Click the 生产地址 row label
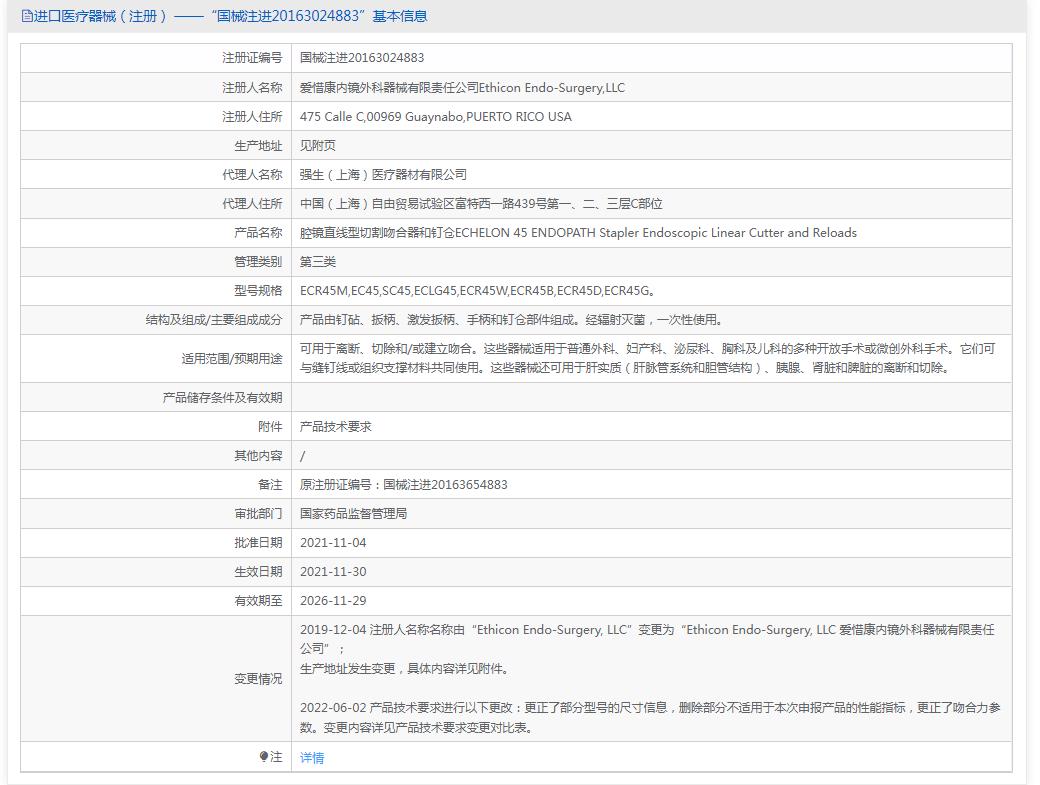Screen dimensions: 1040x785 (258, 145)
